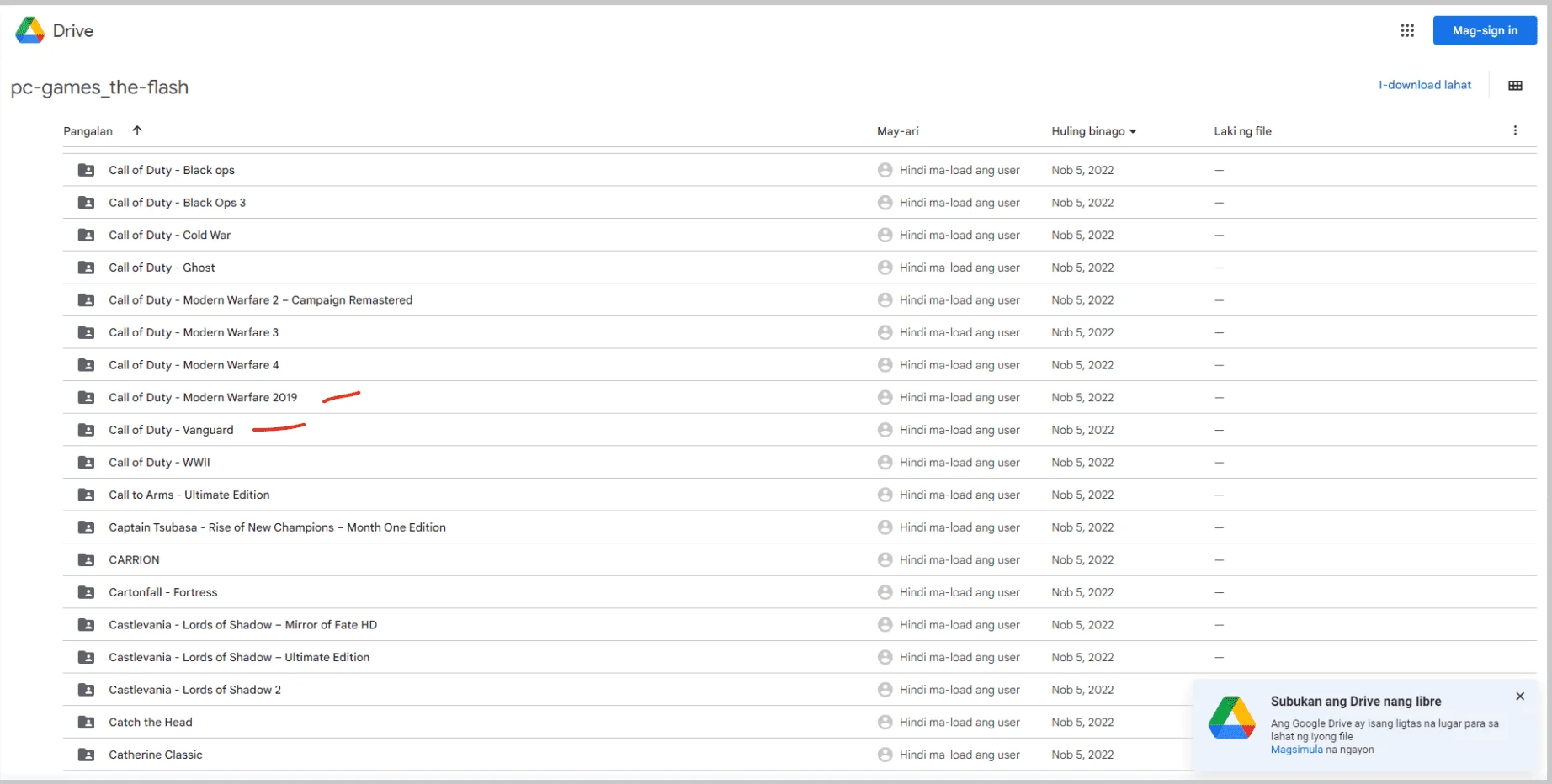1552x784 pixels.
Task: Click folder icon for Call of Duty - Black Ops 3
Action: click(x=86, y=203)
